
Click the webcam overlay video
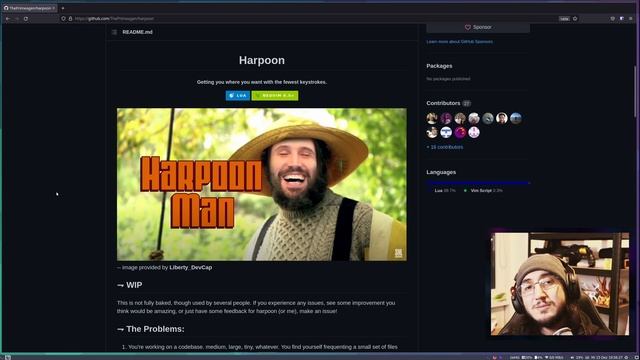pyautogui.click(x=560, y=284)
